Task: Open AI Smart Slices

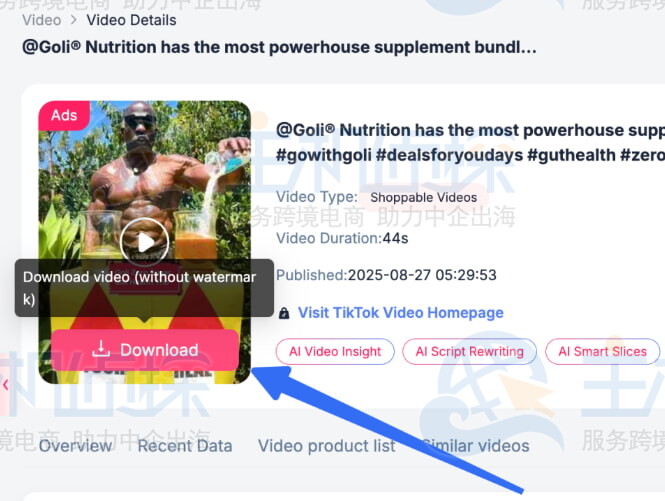Action: 602,352
